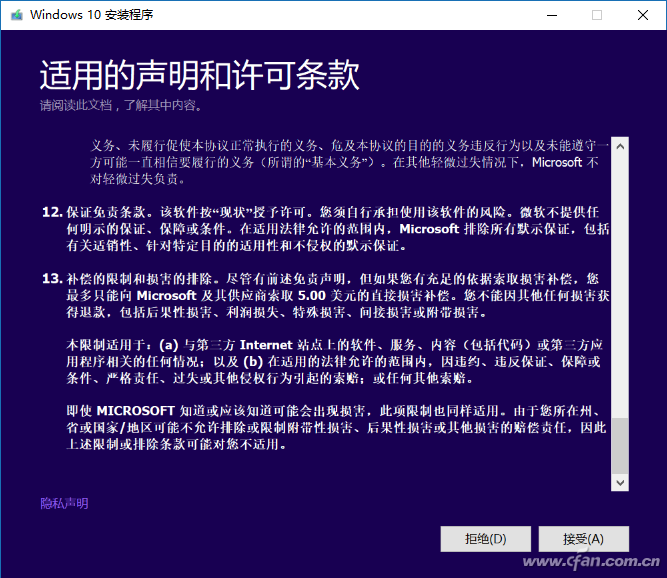Click the scrollbar track above the thumb

click(x=620, y=285)
